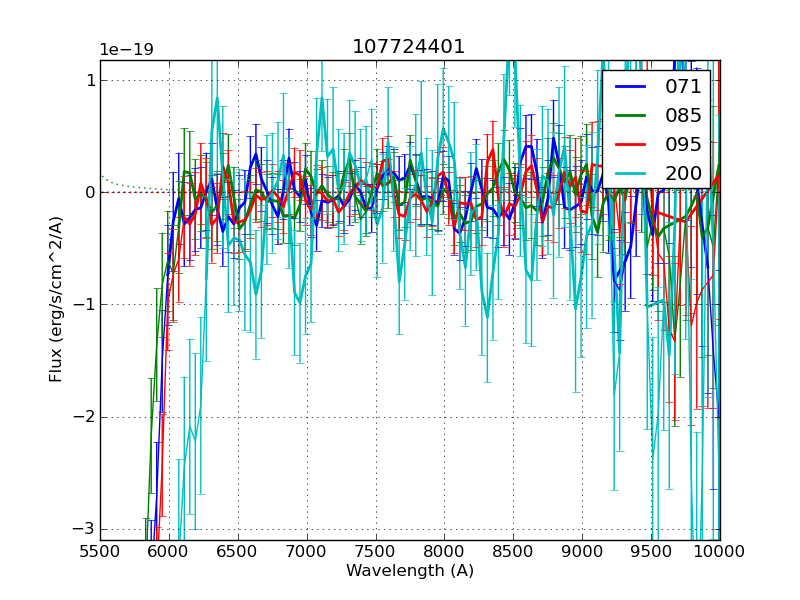Click the 6500 x-axis tick label
The image size is (800, 600).
238,551
